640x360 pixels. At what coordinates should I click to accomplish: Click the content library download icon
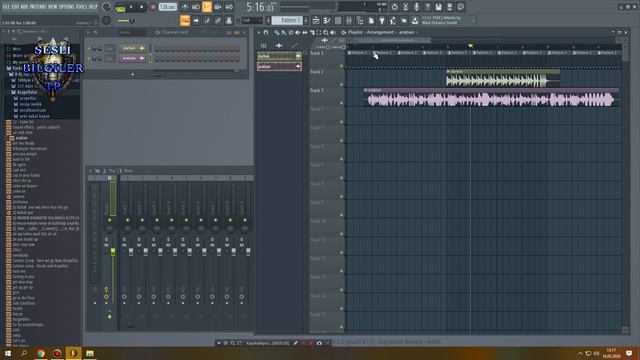coord(415,20)
